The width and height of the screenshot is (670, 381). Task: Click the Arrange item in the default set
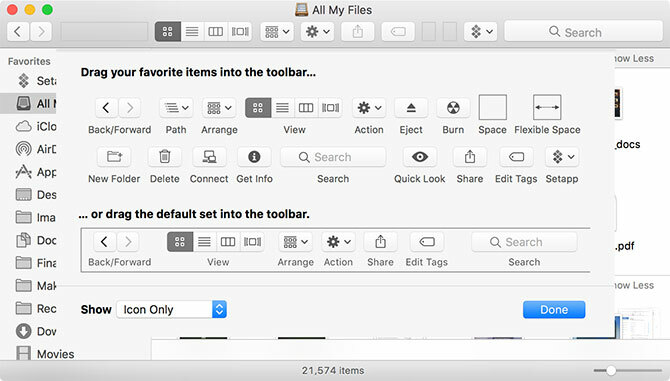(x=296, y=242)
